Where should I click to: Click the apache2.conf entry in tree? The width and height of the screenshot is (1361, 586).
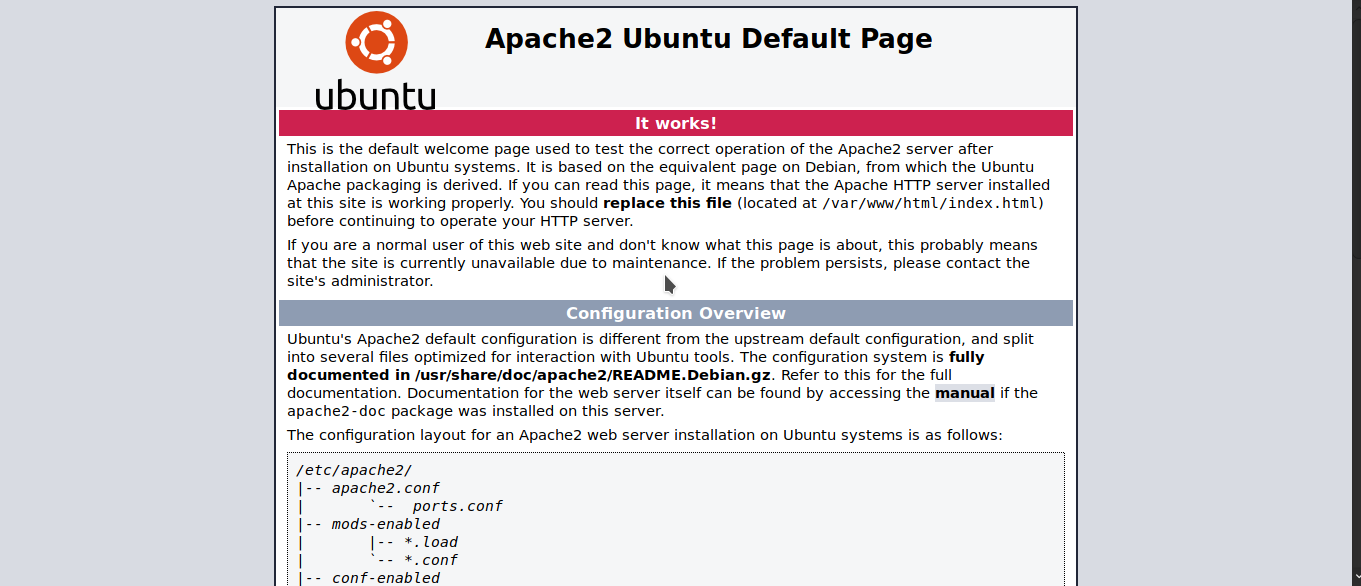point(386,488)
